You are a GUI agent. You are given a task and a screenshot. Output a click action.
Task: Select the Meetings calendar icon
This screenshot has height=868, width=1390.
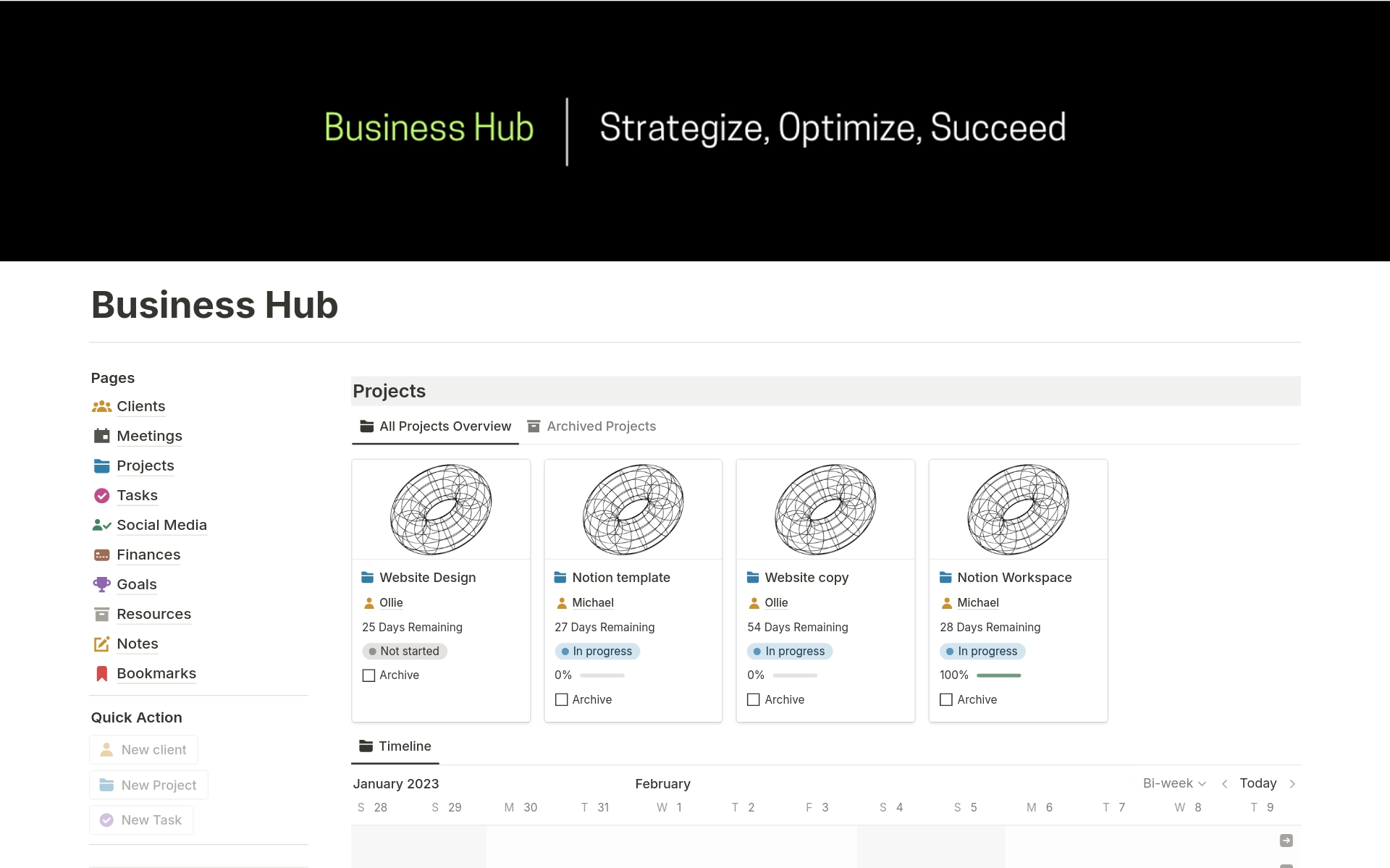pyautogui.click(x=101, y=436)
